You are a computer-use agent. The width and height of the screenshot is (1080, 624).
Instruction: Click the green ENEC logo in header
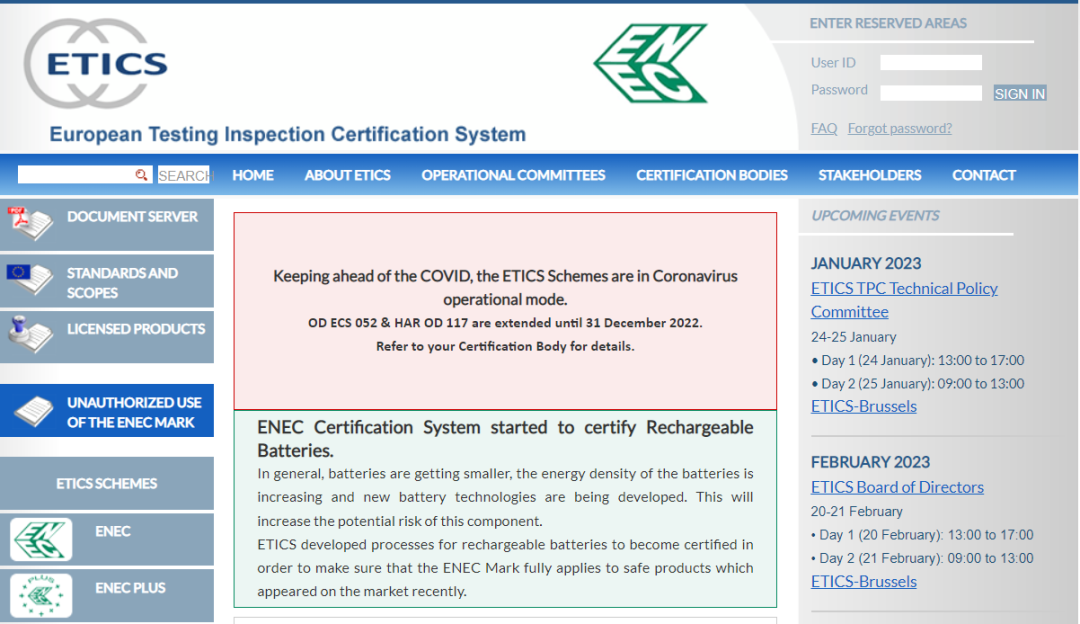pyautogui.click(x=650, y=64)
